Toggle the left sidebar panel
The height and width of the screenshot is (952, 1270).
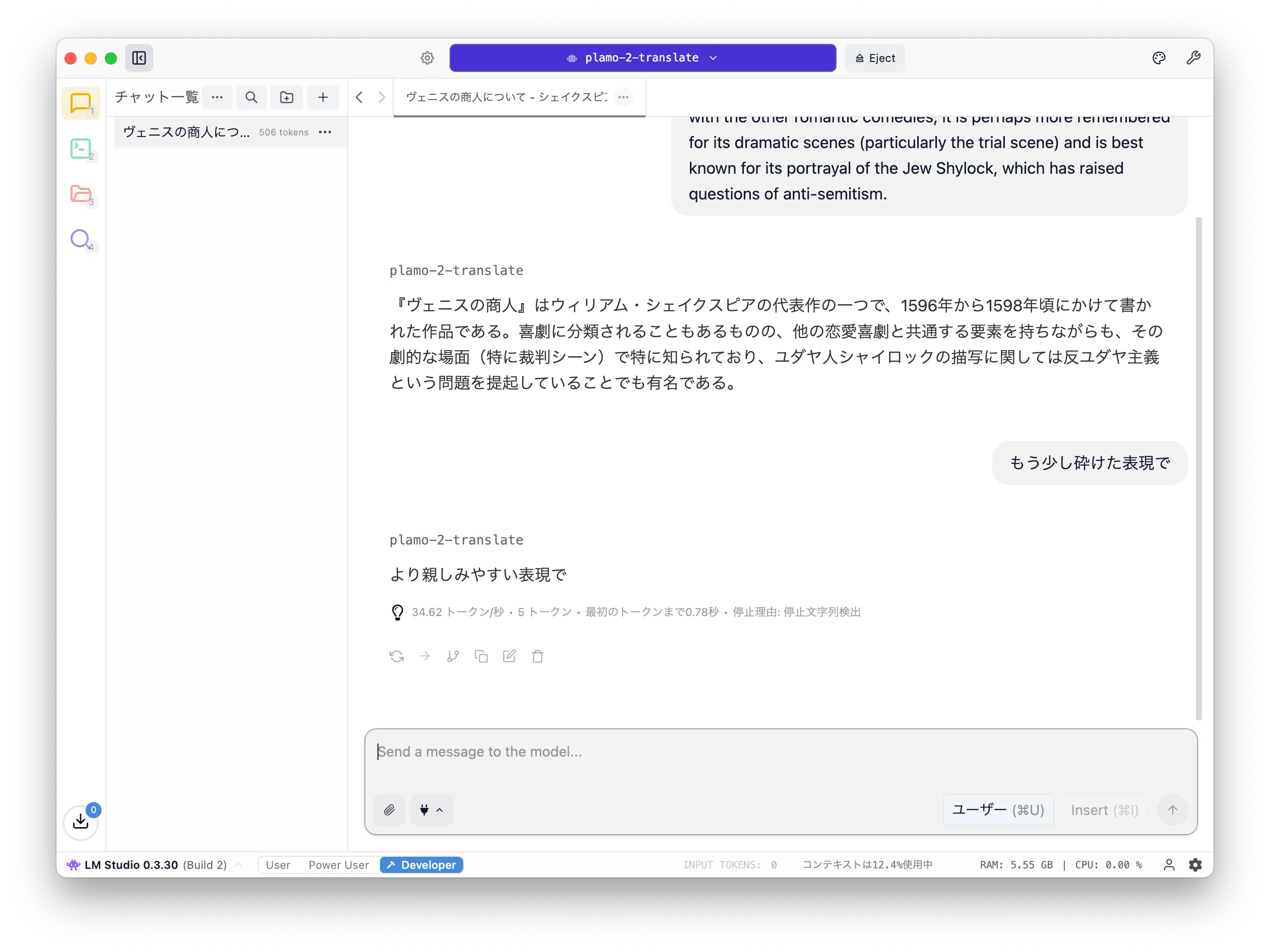point(139,58)
